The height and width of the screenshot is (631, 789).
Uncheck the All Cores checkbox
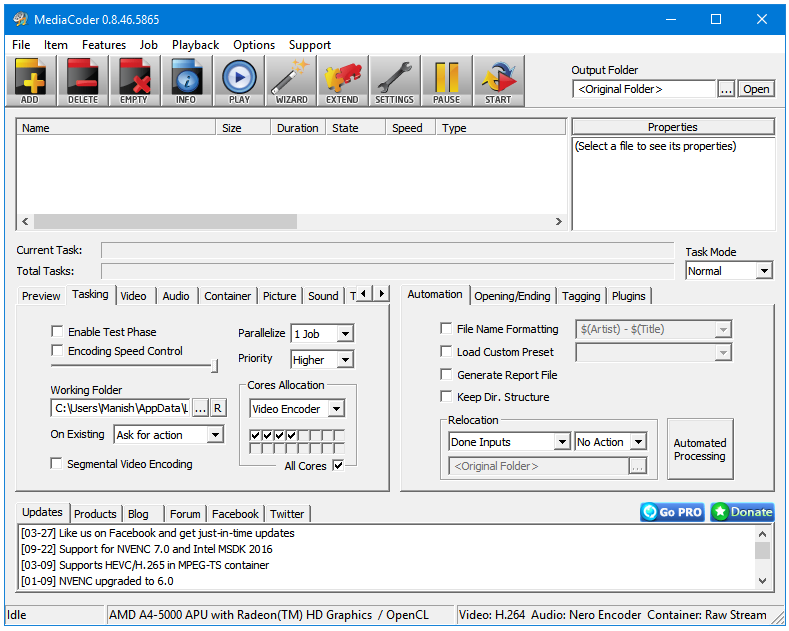pos(338,465)
